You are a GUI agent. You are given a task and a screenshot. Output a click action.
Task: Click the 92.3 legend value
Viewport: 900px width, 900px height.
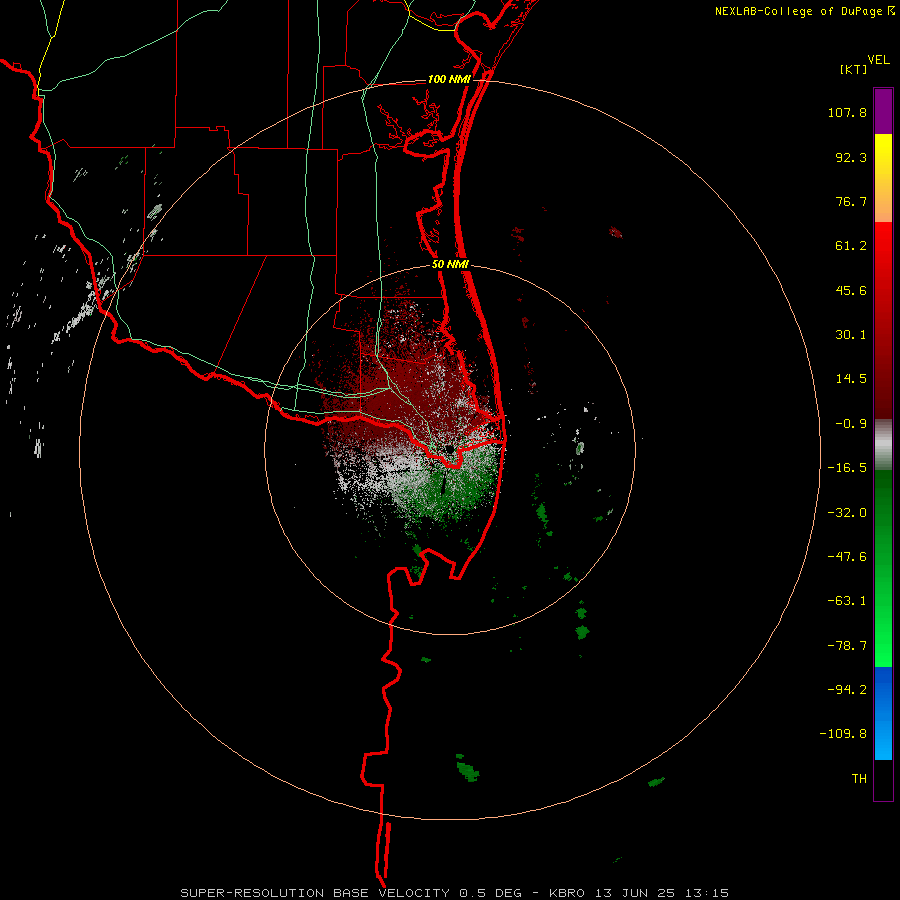pos(851,157)
